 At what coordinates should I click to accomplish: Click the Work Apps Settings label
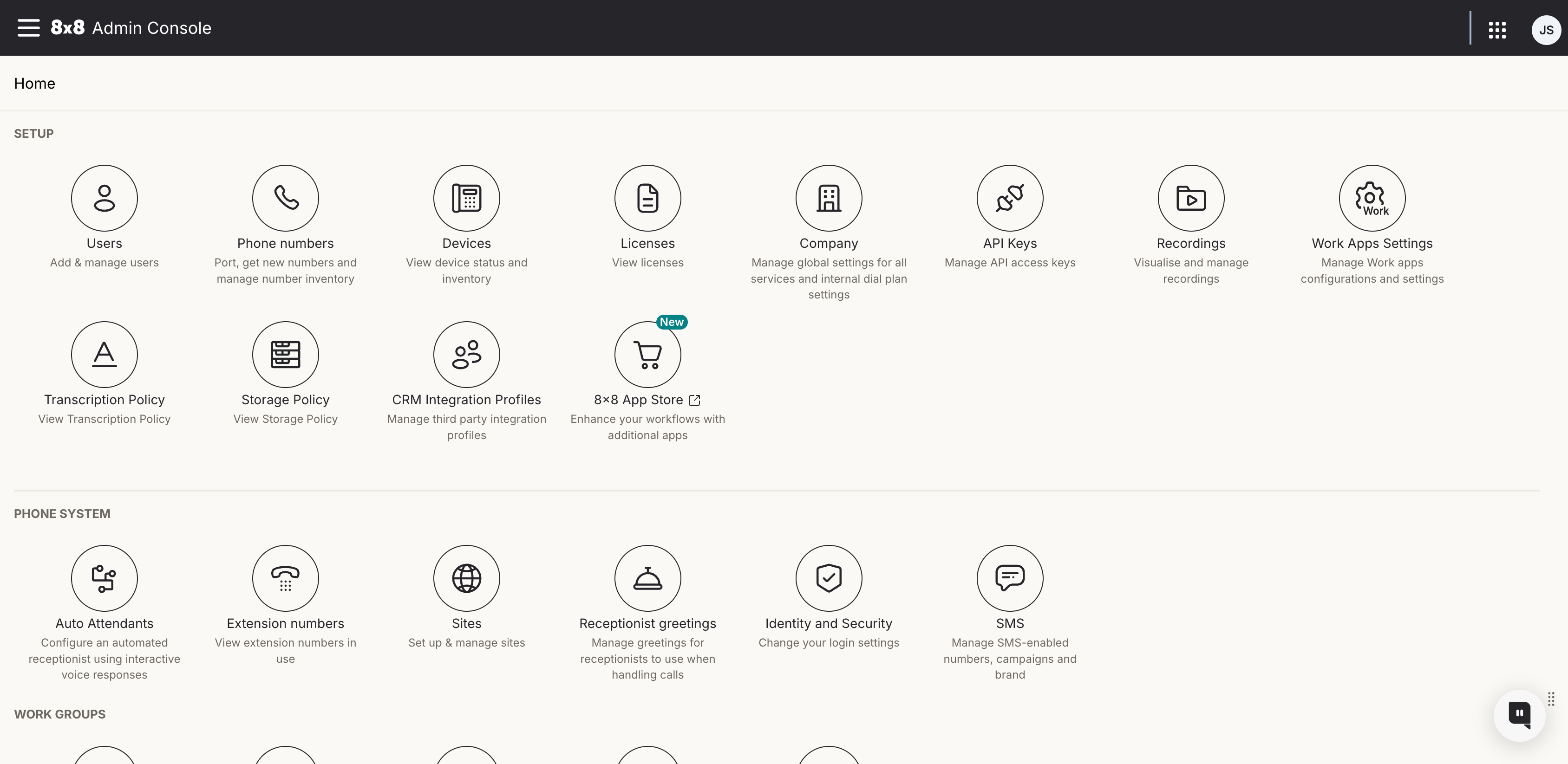click(x=1372, y=243)
